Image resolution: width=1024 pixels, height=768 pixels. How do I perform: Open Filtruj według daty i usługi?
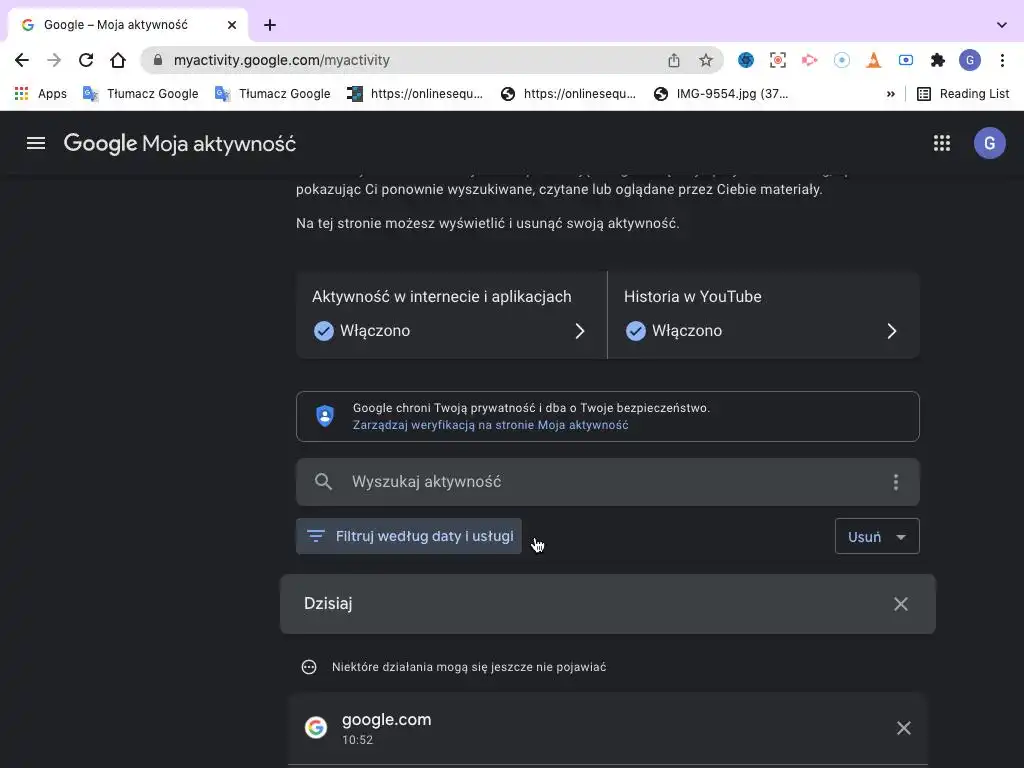409,536
